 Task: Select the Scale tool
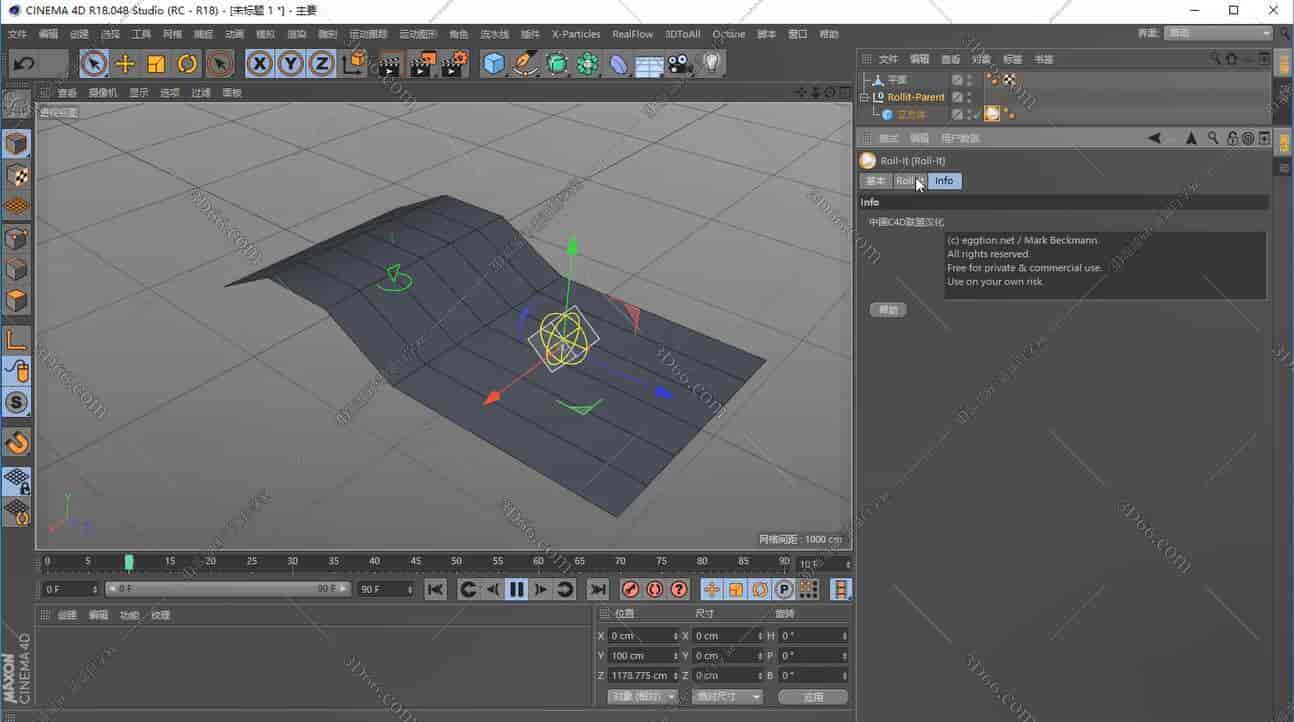tap(155, 64)
